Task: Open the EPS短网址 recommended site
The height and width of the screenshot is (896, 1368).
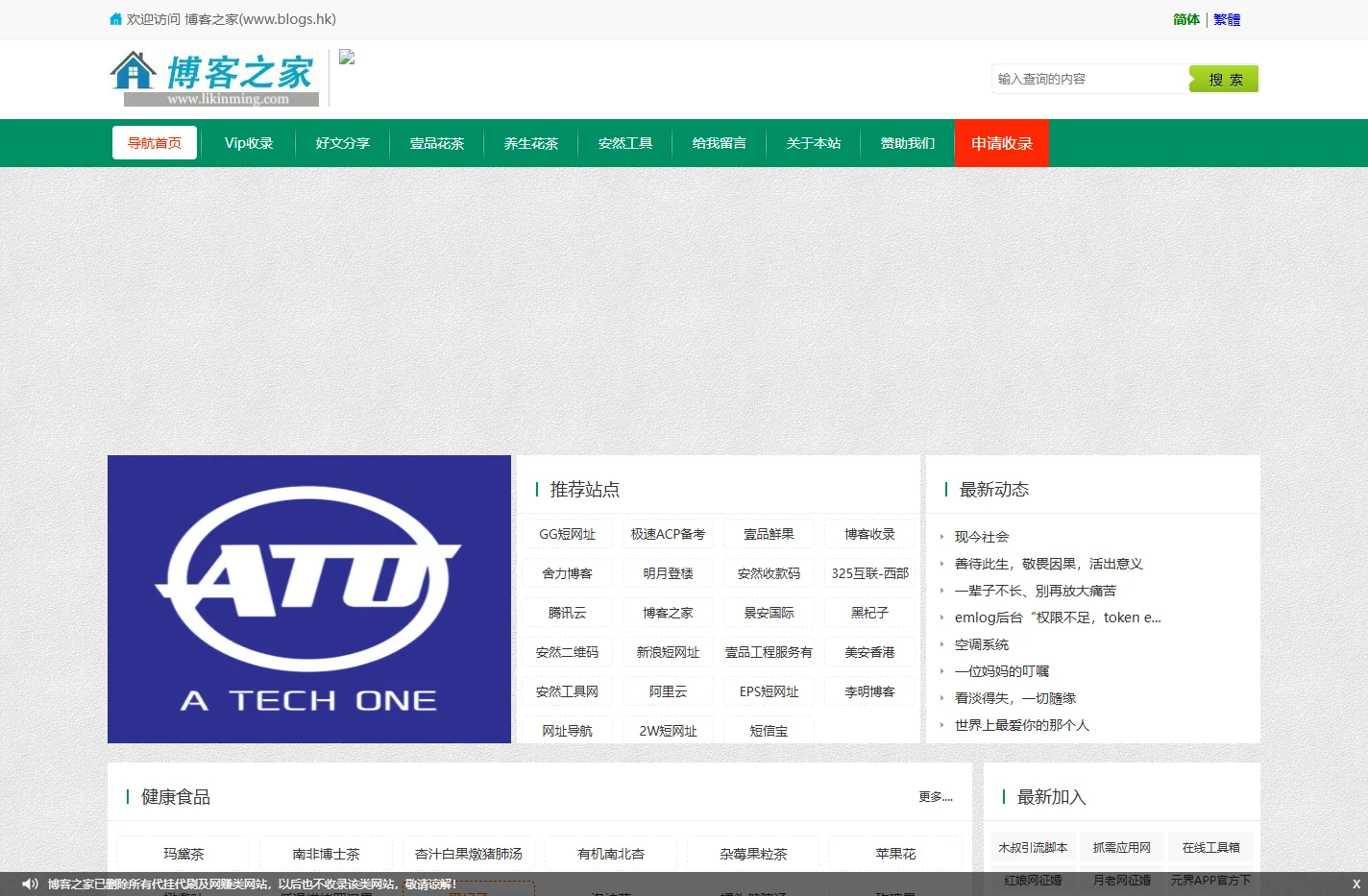Action: (769, 691)
